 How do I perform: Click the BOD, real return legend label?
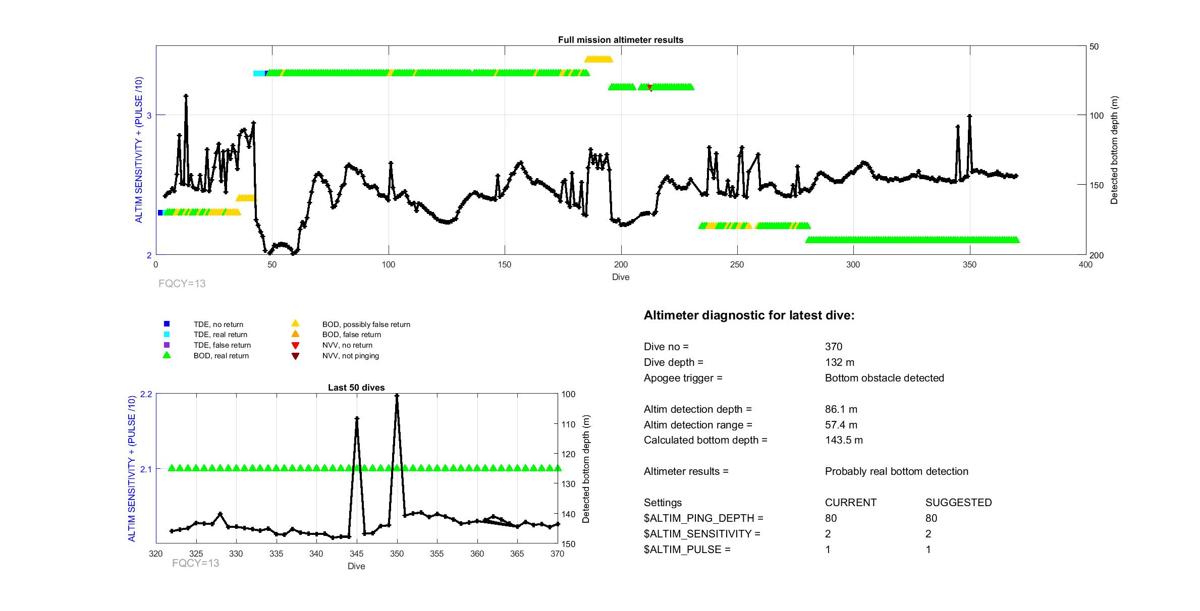(x=221, y=355)
